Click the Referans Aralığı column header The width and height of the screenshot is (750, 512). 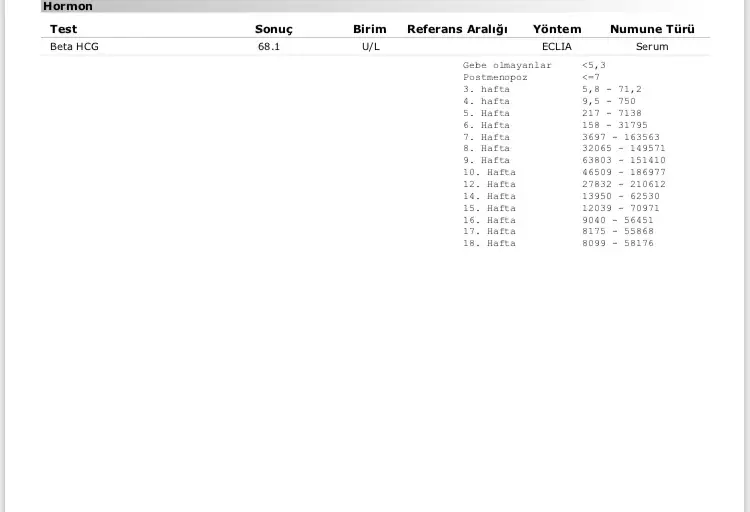coord(457,29)
